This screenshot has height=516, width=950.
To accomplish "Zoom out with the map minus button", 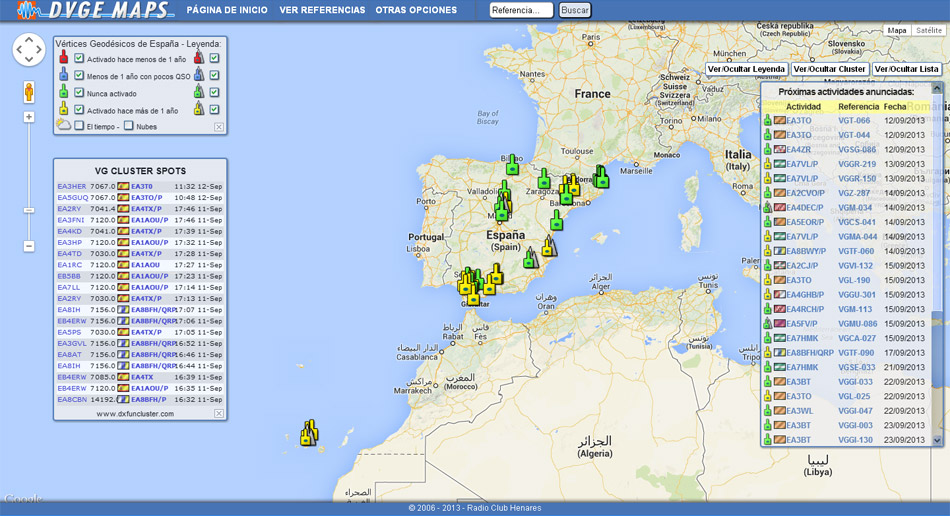I will pyautogui.click(x=28, y=246).
